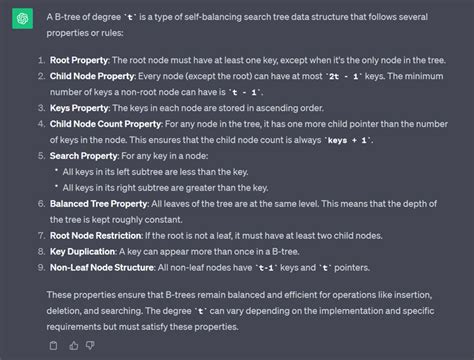The image size is (474, 360).
Task: Copy the response with the clipboard icon
Action: 53,346
